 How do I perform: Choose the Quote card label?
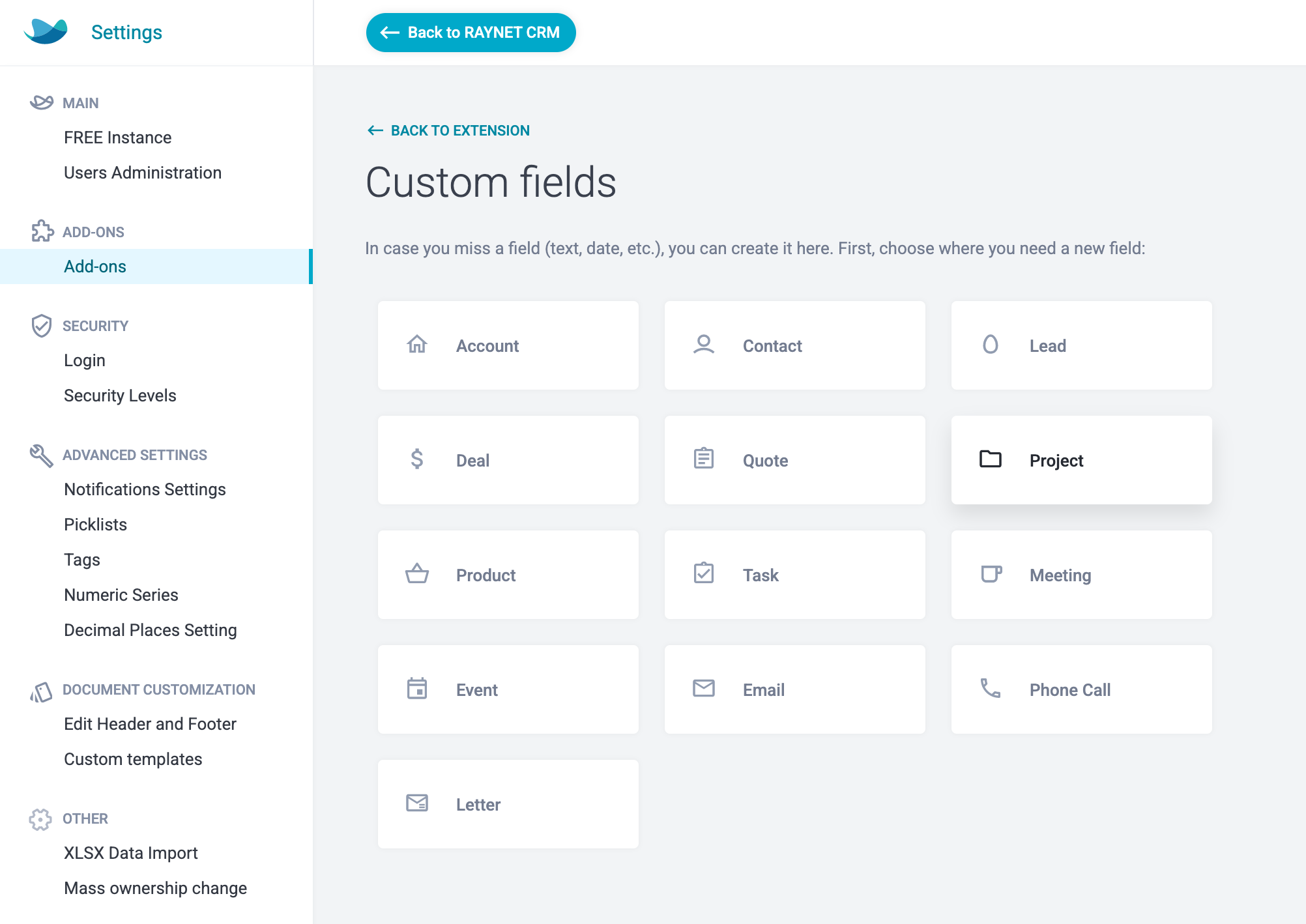(x=766, y=461)
